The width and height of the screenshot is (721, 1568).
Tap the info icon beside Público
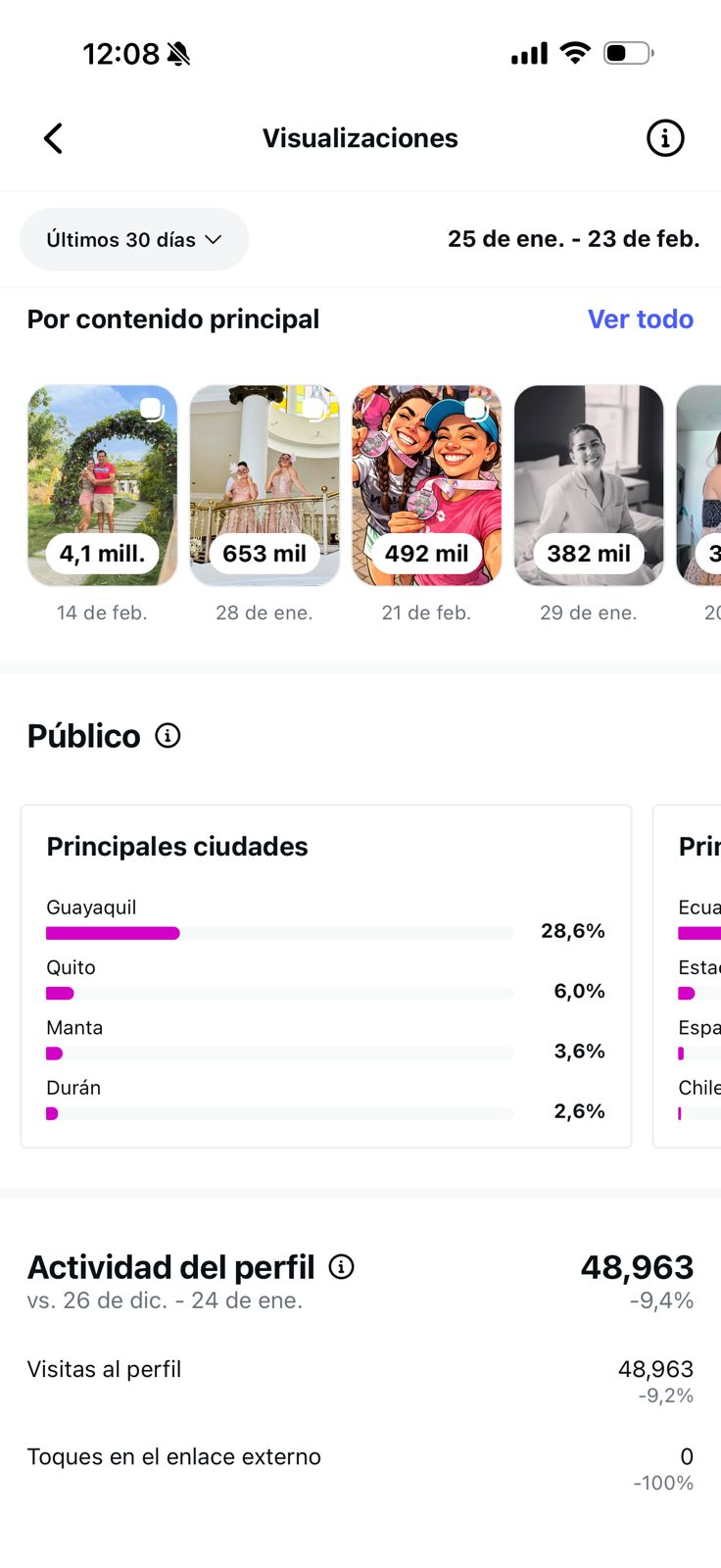coord(168,735)
